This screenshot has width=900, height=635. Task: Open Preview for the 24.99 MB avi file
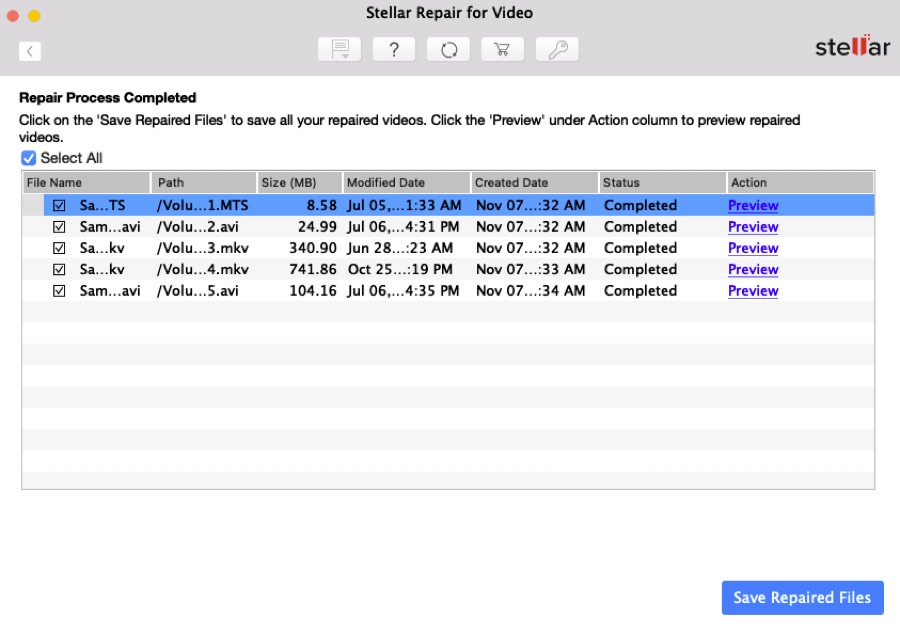tap(753, 227)
